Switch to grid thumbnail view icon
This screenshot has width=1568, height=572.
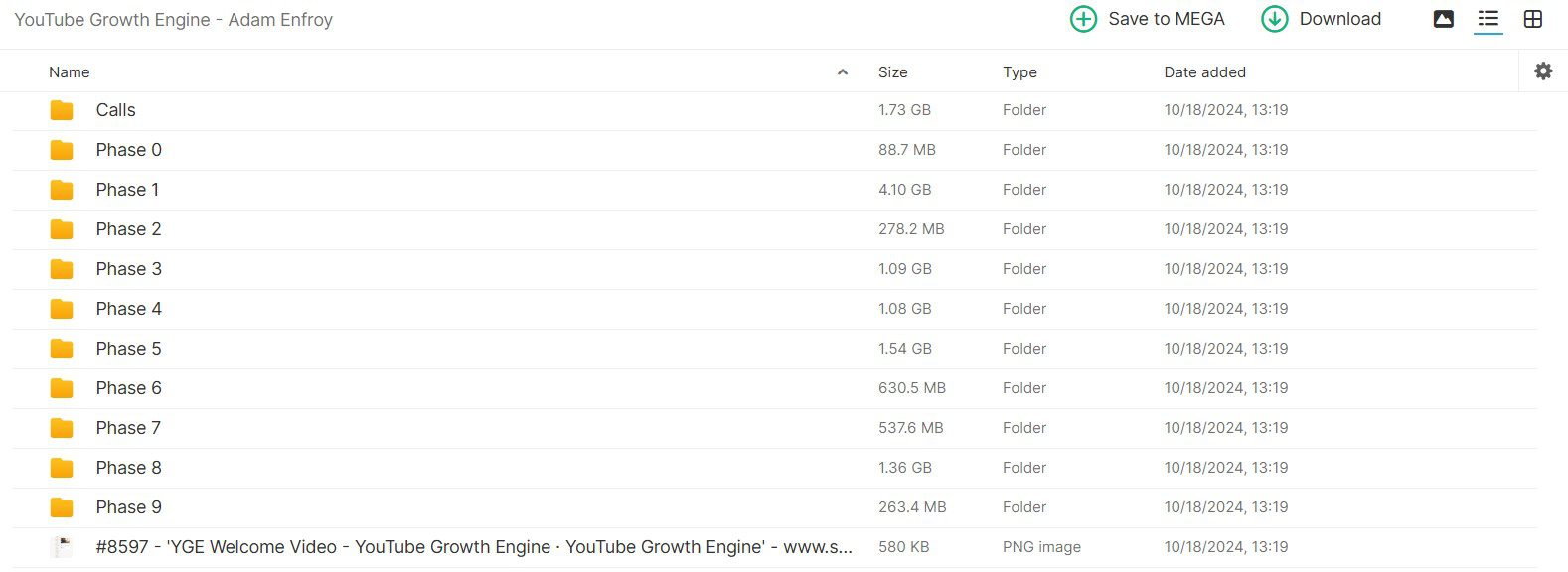tap(1533, 19)
